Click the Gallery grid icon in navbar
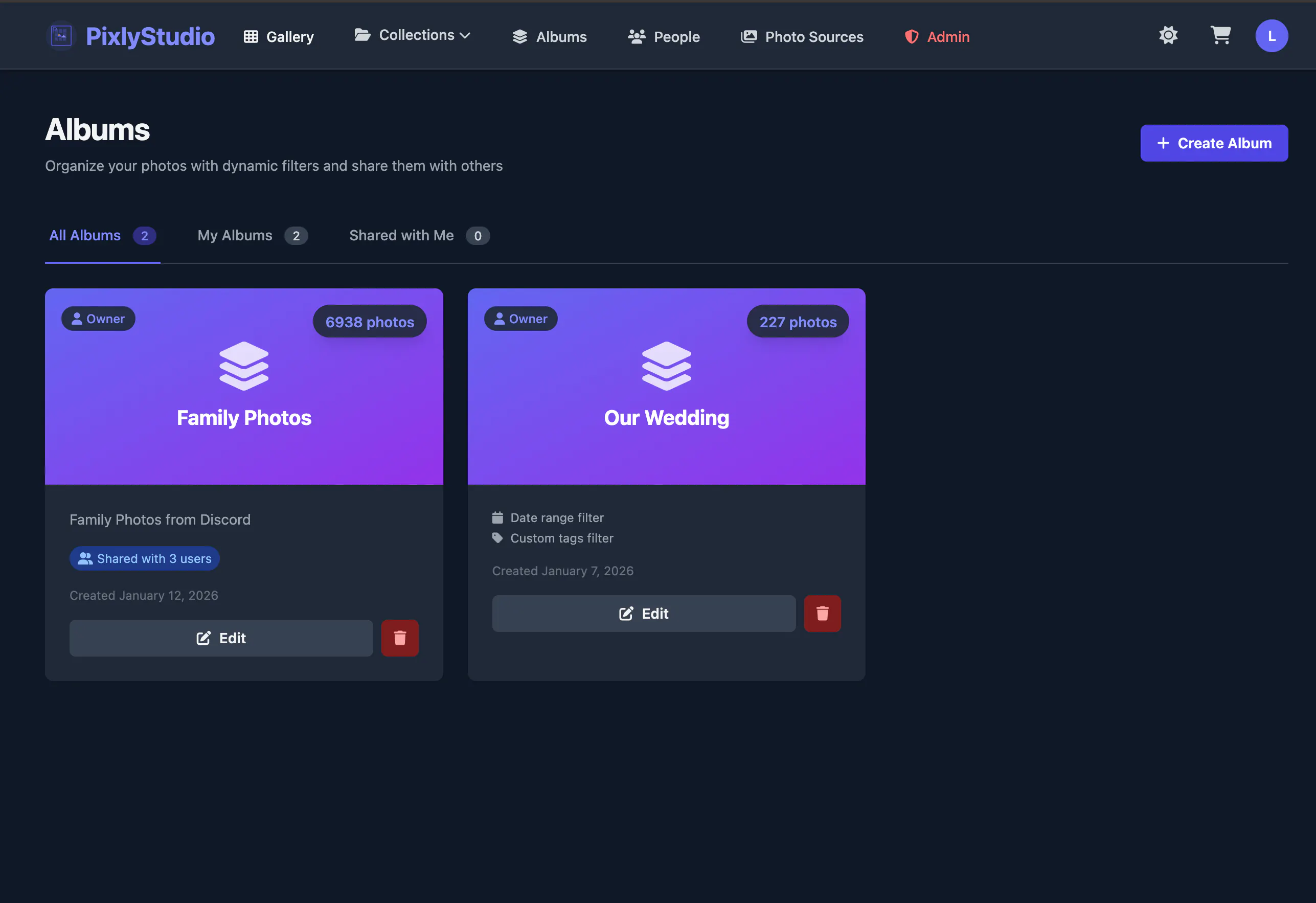The width and height of the screenshot is (1316, 903). coord(251,37)
